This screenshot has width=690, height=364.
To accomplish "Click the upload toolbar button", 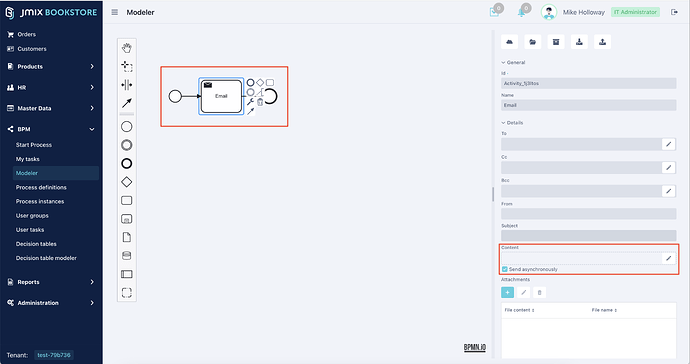I will (602, 42).
